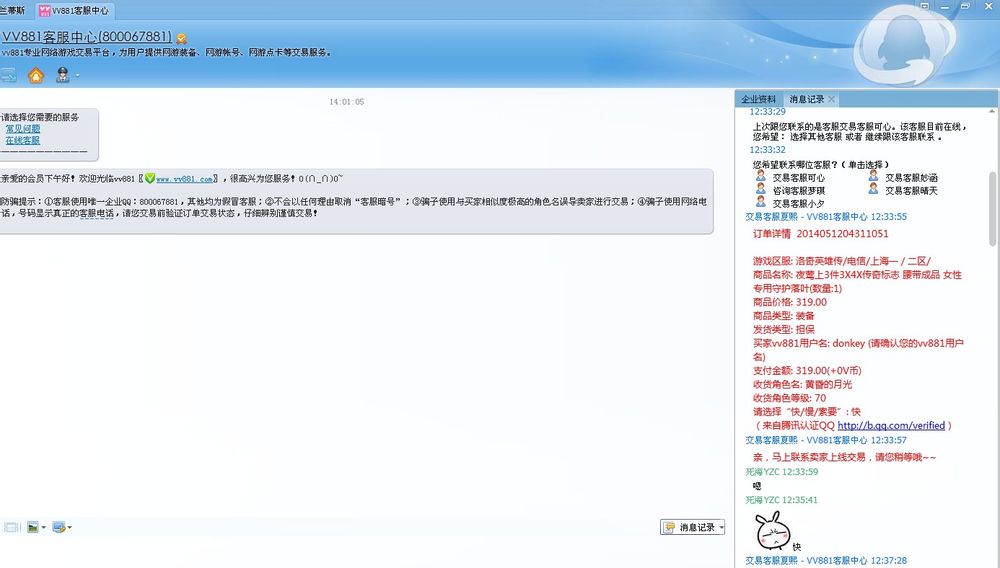Viewport: 1000px width, 568px height.
Task: Click timestamp 12:33:29 in message history
Action: [x=767, y=112]
